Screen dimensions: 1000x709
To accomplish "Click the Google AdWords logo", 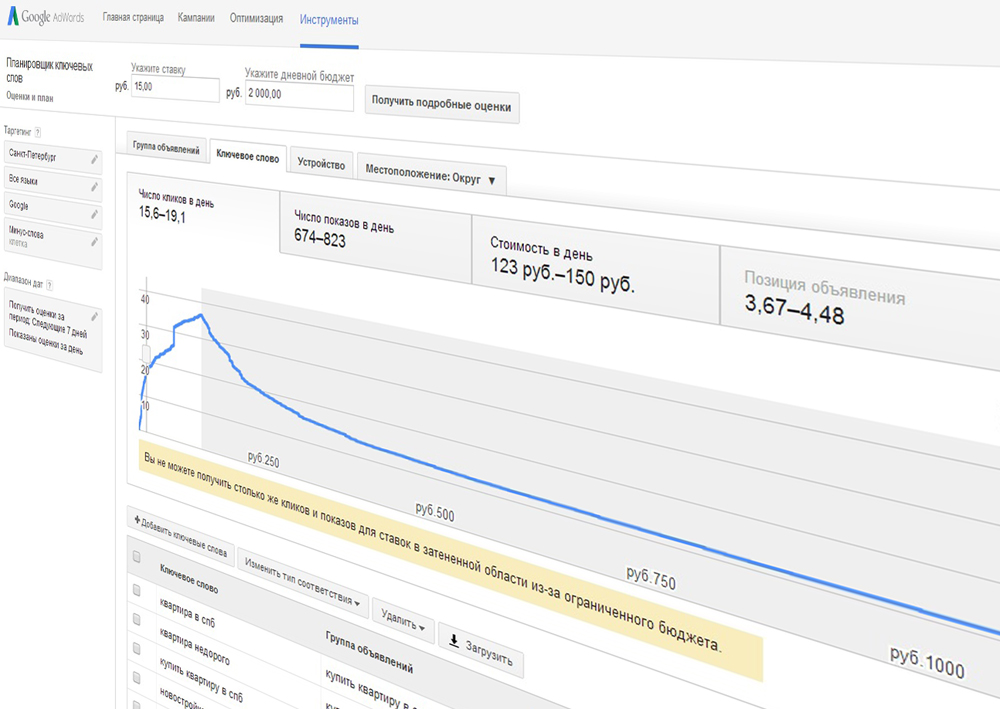I will 46,19.
